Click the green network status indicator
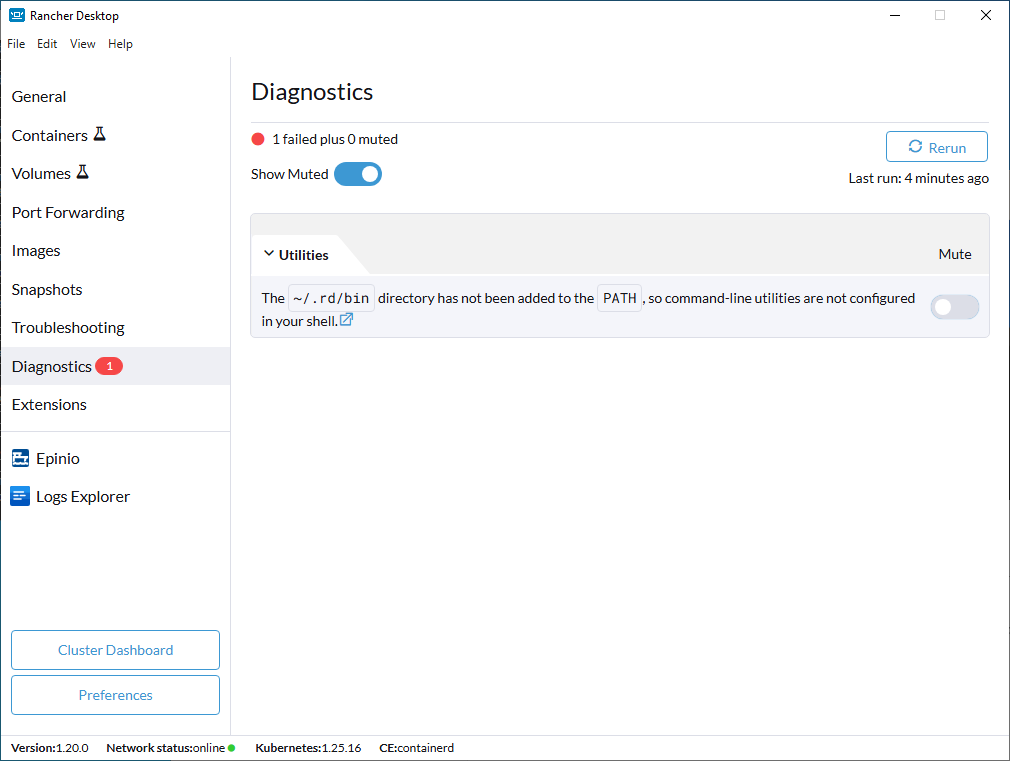 click(231, 748)
